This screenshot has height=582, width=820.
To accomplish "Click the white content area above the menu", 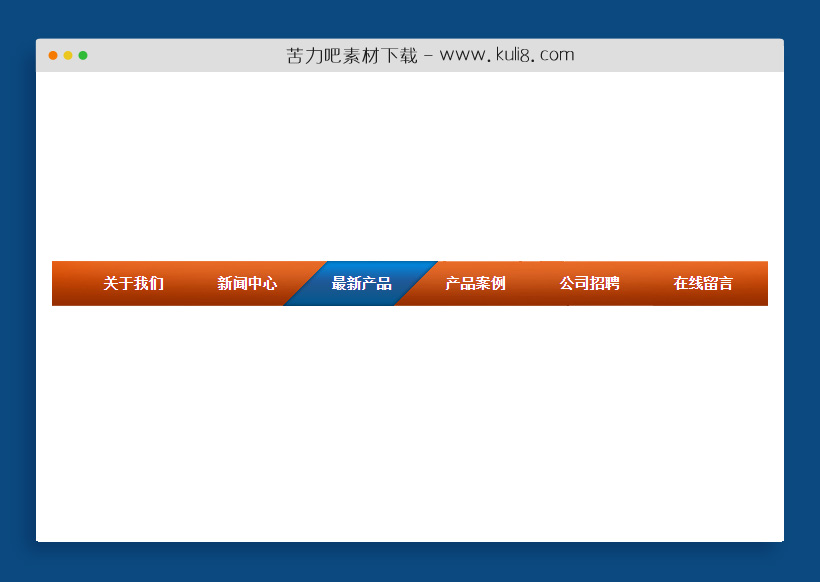I will pos(410,165).
